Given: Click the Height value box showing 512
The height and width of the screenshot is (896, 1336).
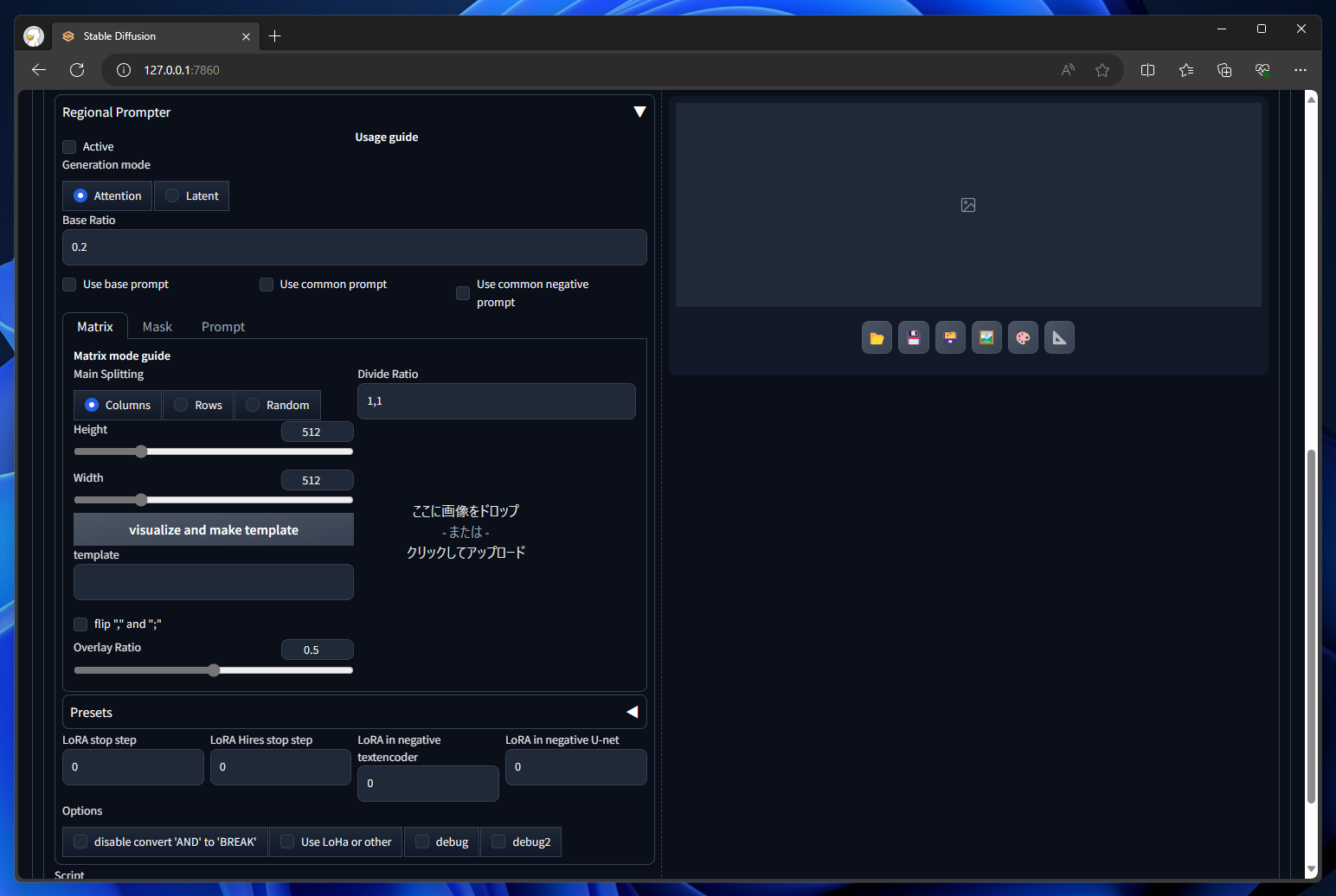Looking at the screenshot, I should pyautogui.click(x=318, y=432).
